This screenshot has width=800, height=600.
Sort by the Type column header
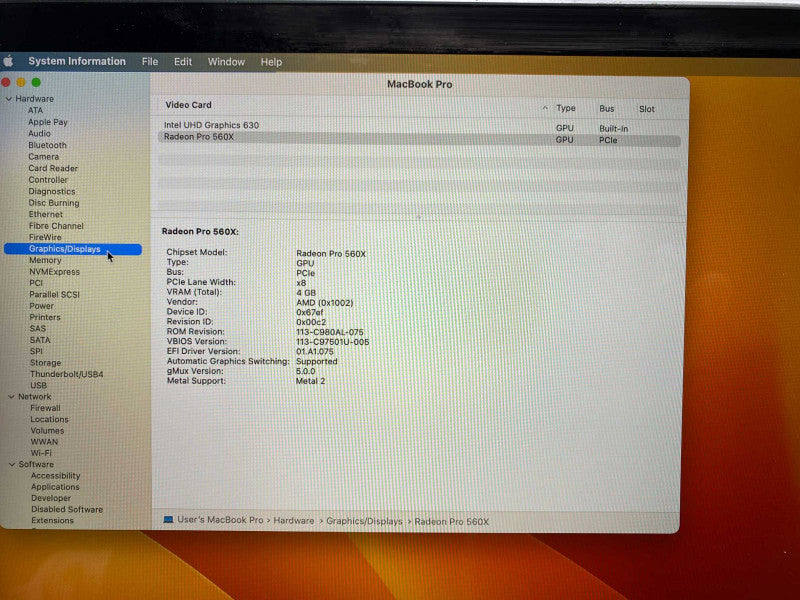tap(566, 108)
